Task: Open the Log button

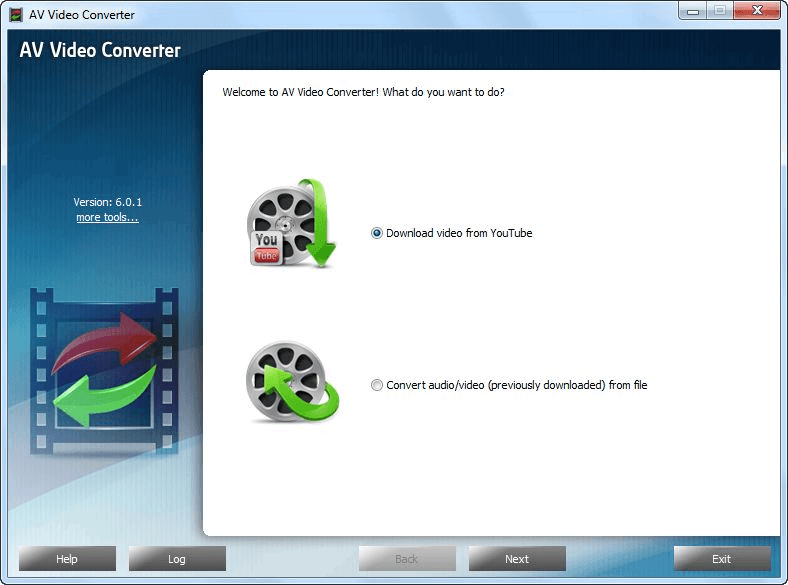Action: (177, 559)
